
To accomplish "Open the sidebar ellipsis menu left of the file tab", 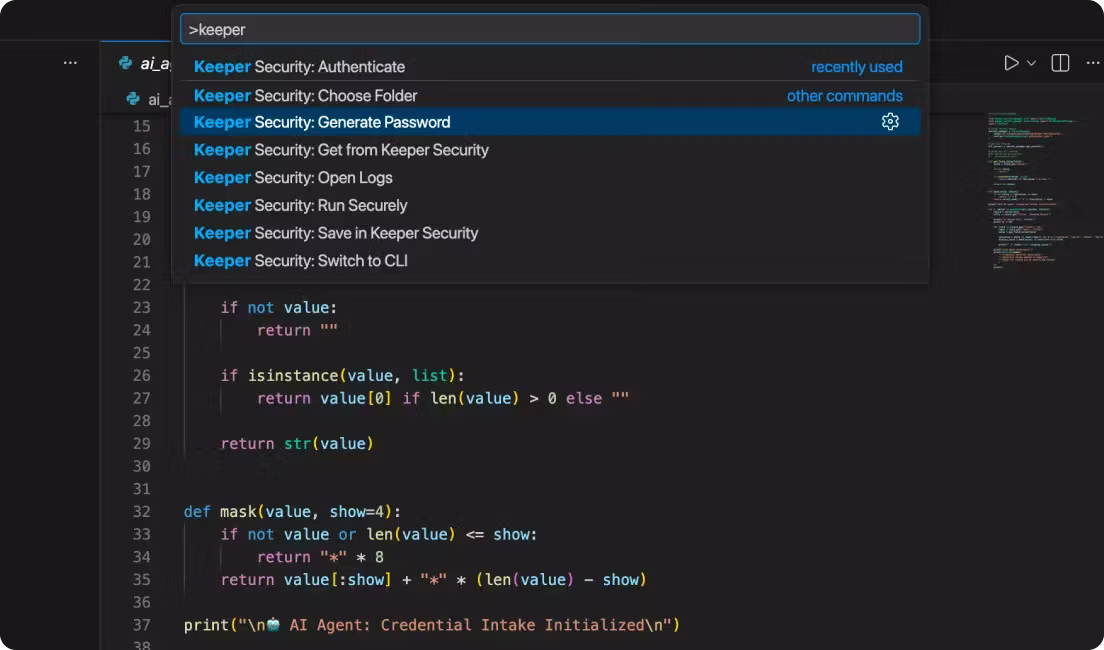I will [70, 62].
